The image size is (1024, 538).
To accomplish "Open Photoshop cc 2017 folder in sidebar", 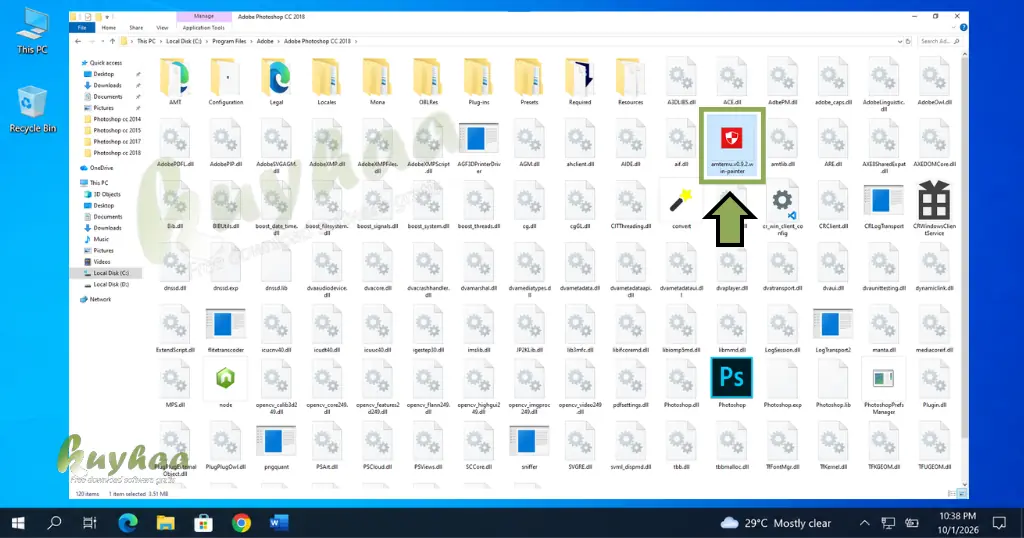I will tap(112, 141).
